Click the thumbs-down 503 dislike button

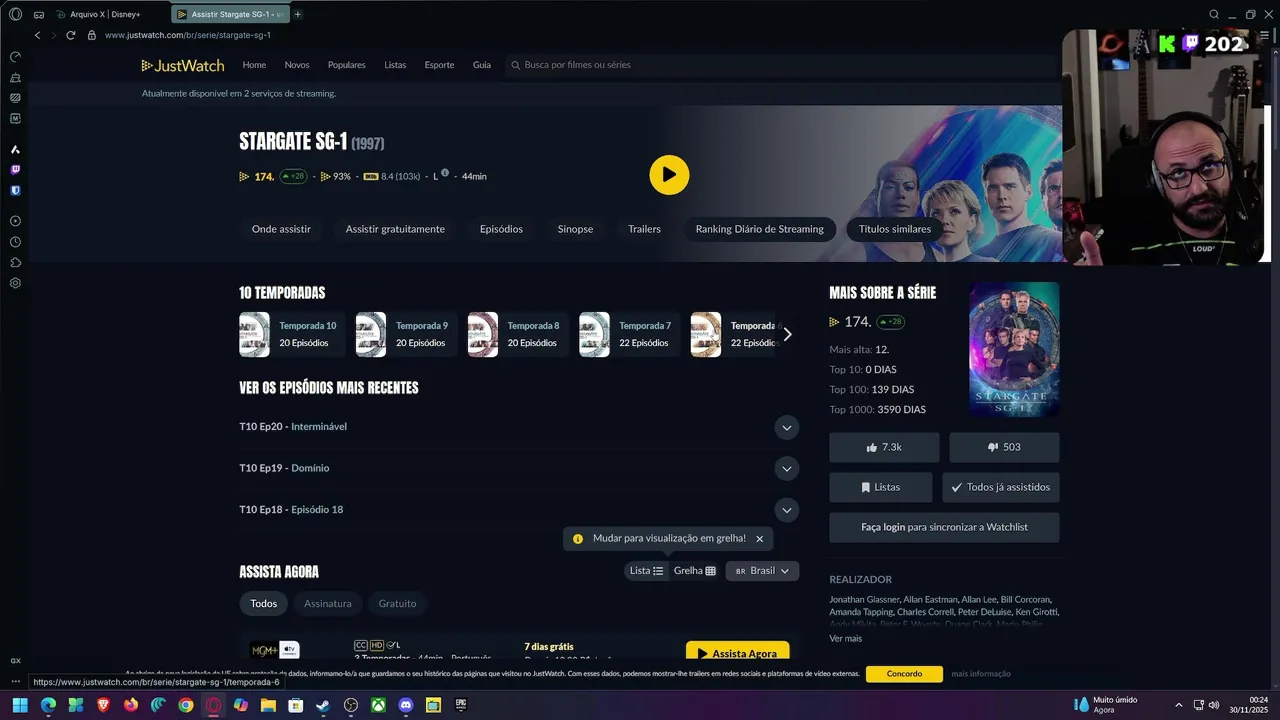[x=1004, y=447]
